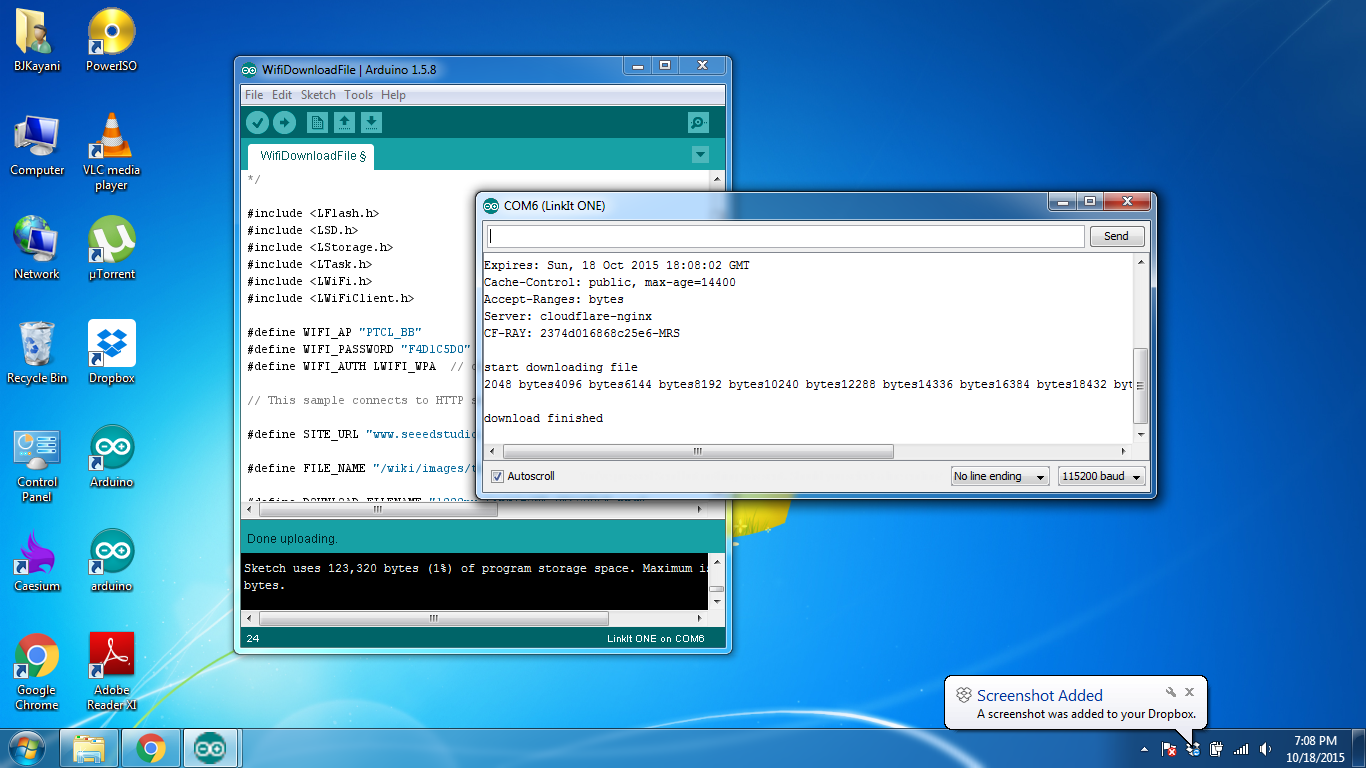Toggle the Autoscroll checkbox
This screenshot has height=768, width=1366.
(x=497, y=476)
